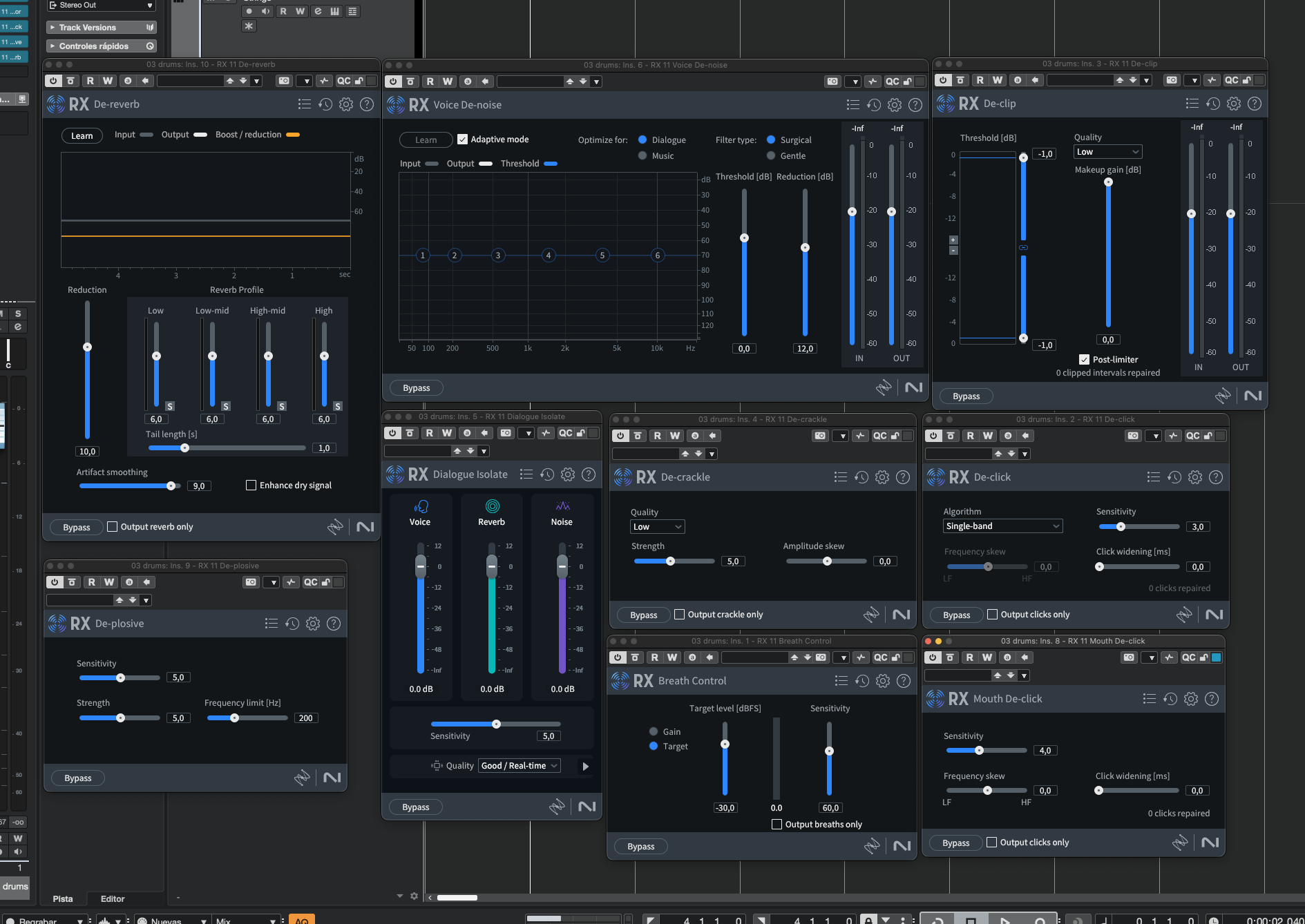
Task: Check Output reverb only in De-reverb
Action: [112, 526]
